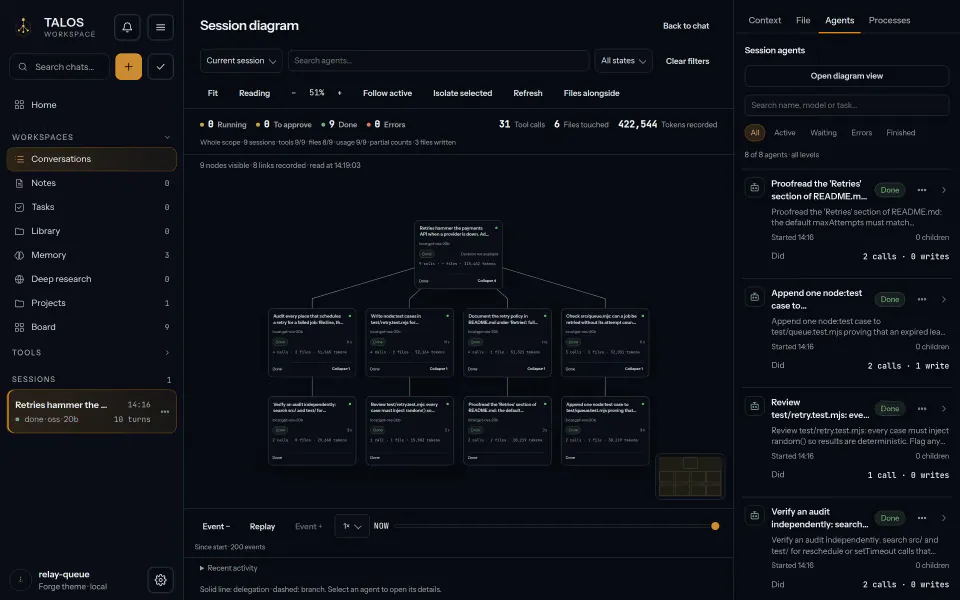
Task: Toggle Isolate selected
Action: [462, 93]
